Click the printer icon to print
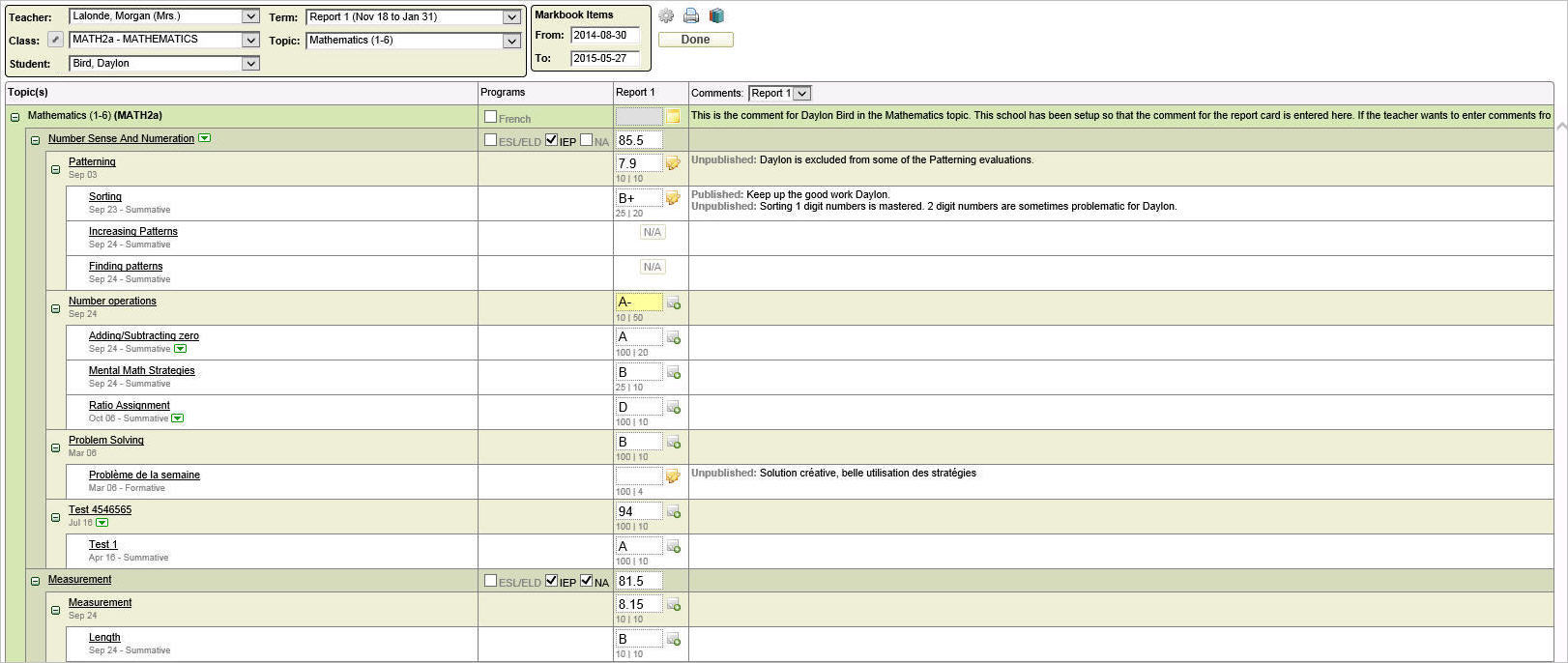This screenshot has height=663, width=1568. (691, 15)
